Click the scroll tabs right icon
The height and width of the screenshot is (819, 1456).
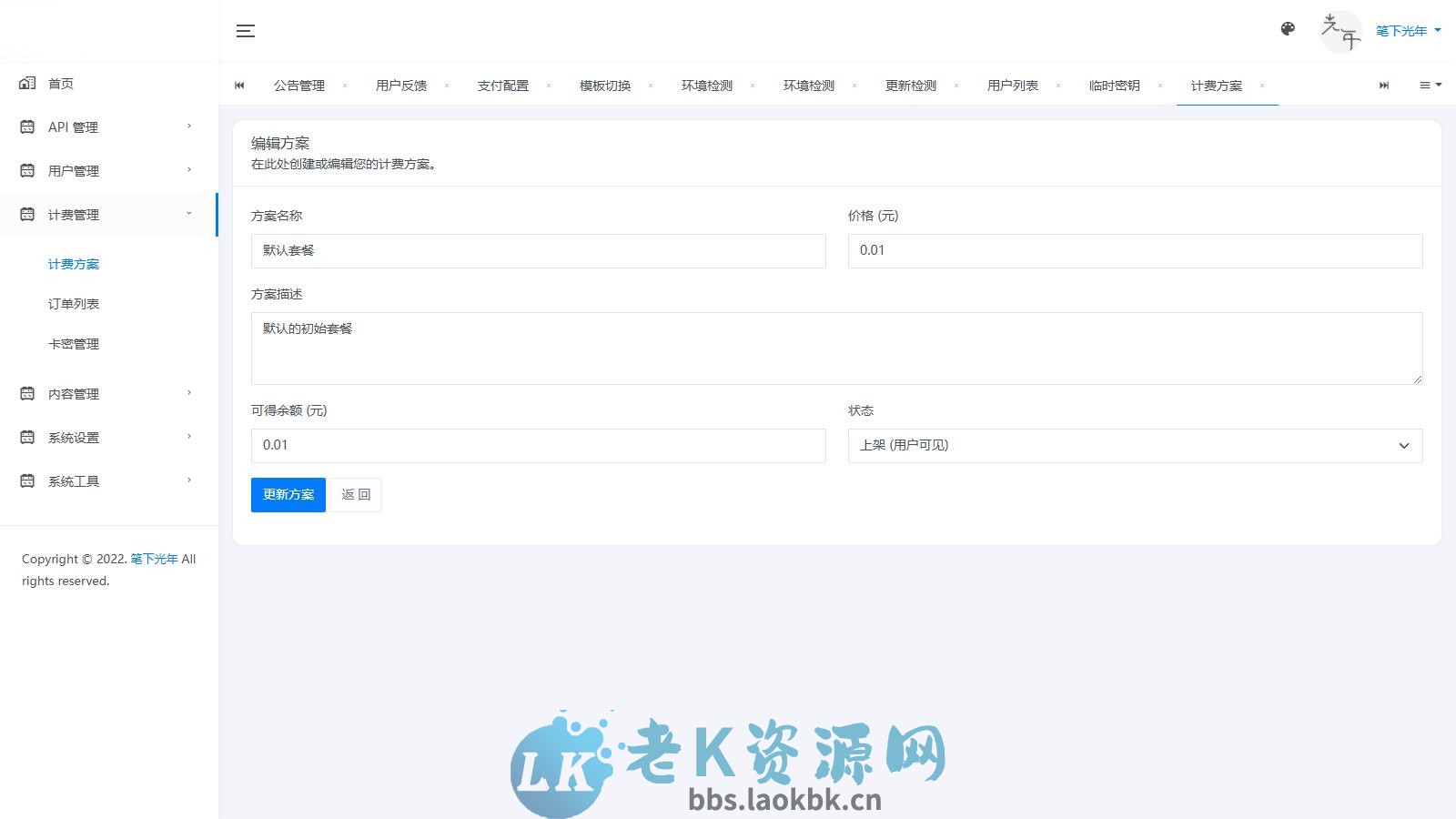pyautogui.click(x=1384, y=86)
